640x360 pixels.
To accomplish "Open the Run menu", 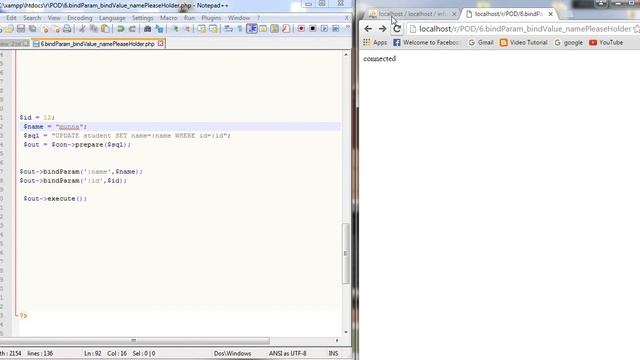I will (189, 18).
